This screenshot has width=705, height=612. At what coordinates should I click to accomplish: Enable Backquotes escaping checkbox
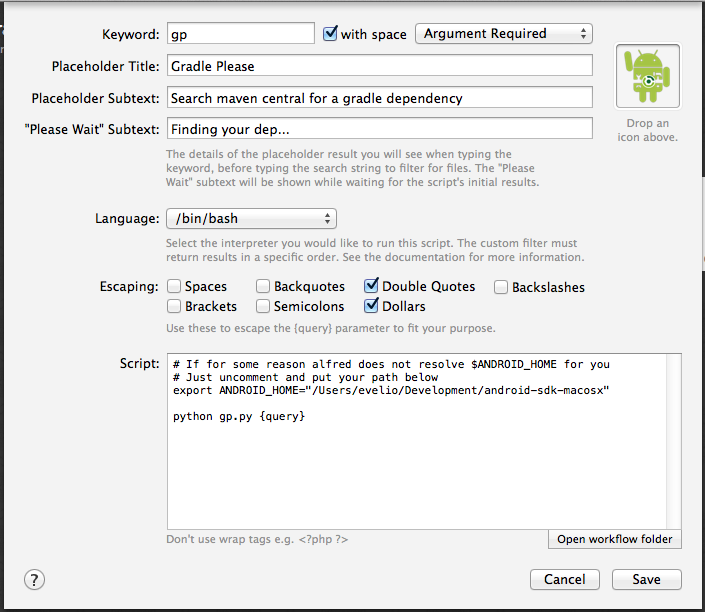tap(263, 286)
